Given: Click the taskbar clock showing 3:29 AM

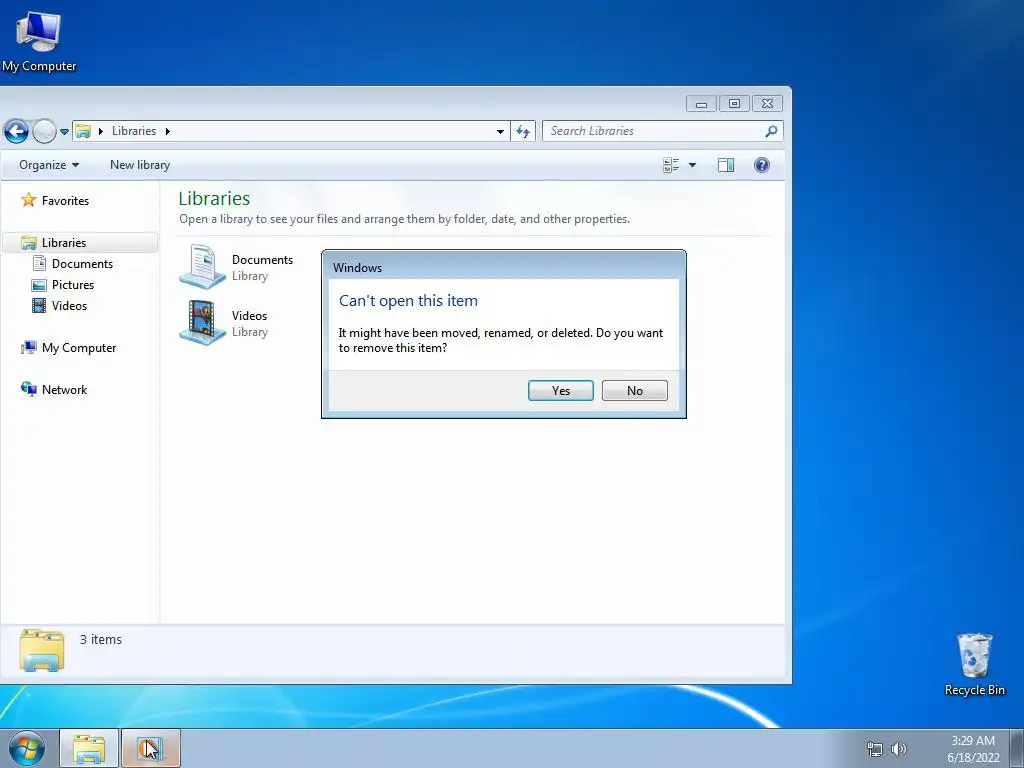Looking at the screenshot, I should 973,749.
